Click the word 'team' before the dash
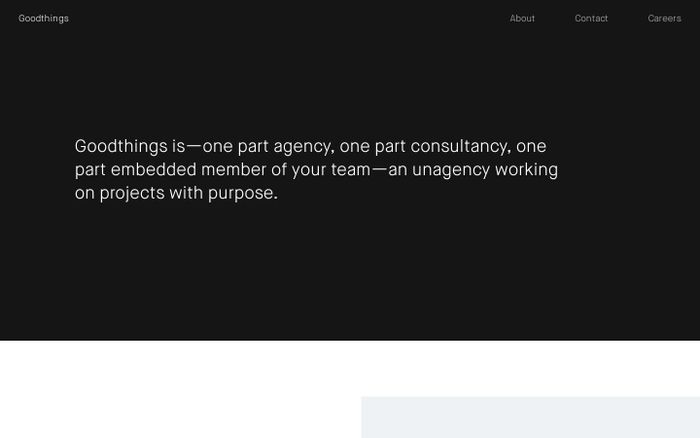Viewport: 700px width, 438px height. (350, 170)
